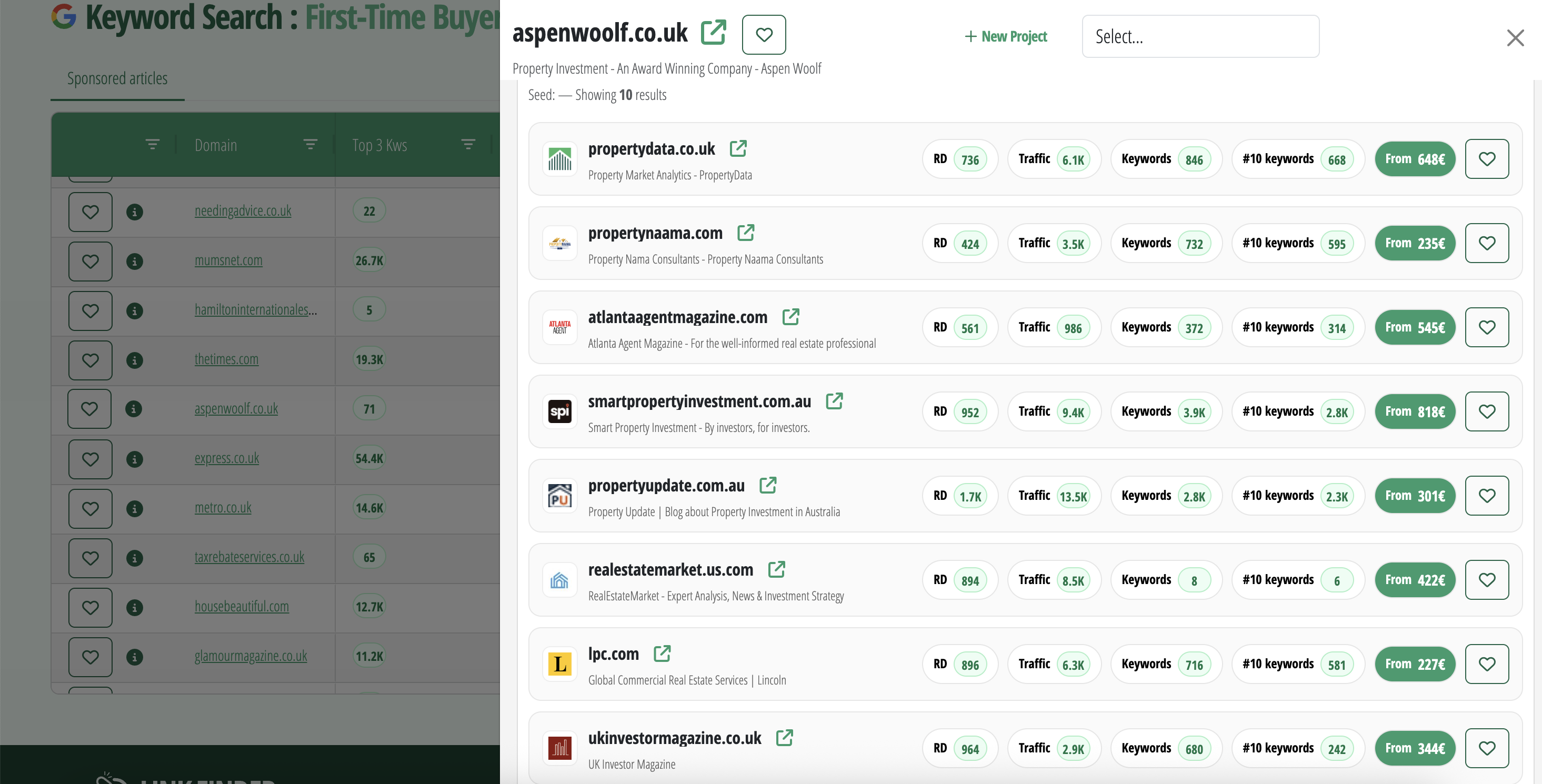The width and height of the screenshot is (1542, 784).
Task: Open the taxrebateservices.co.uk domain link
Action: pyautogui.click(x=249, y=557)
